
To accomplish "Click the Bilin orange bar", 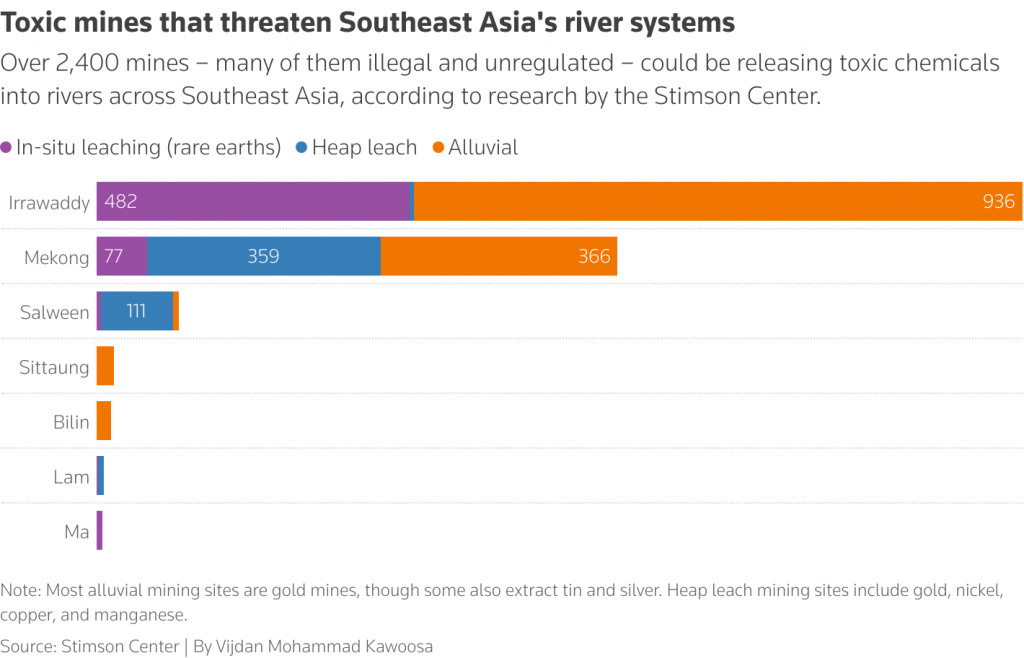I will [x=104, y=420].
